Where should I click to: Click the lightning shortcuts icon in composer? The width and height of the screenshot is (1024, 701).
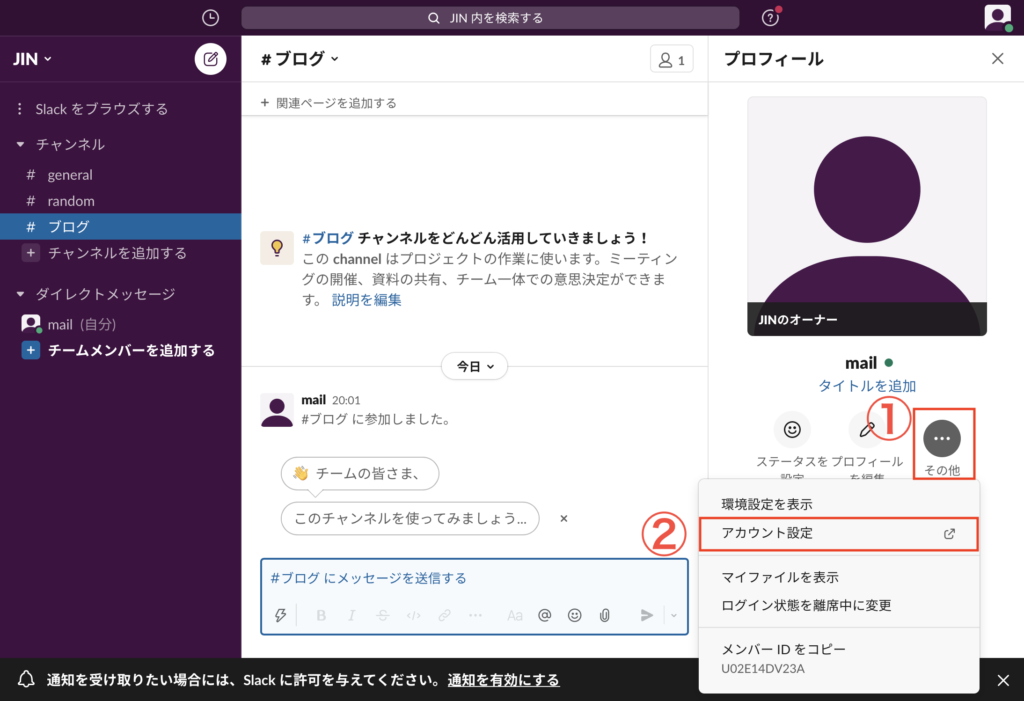pos(281,615)
